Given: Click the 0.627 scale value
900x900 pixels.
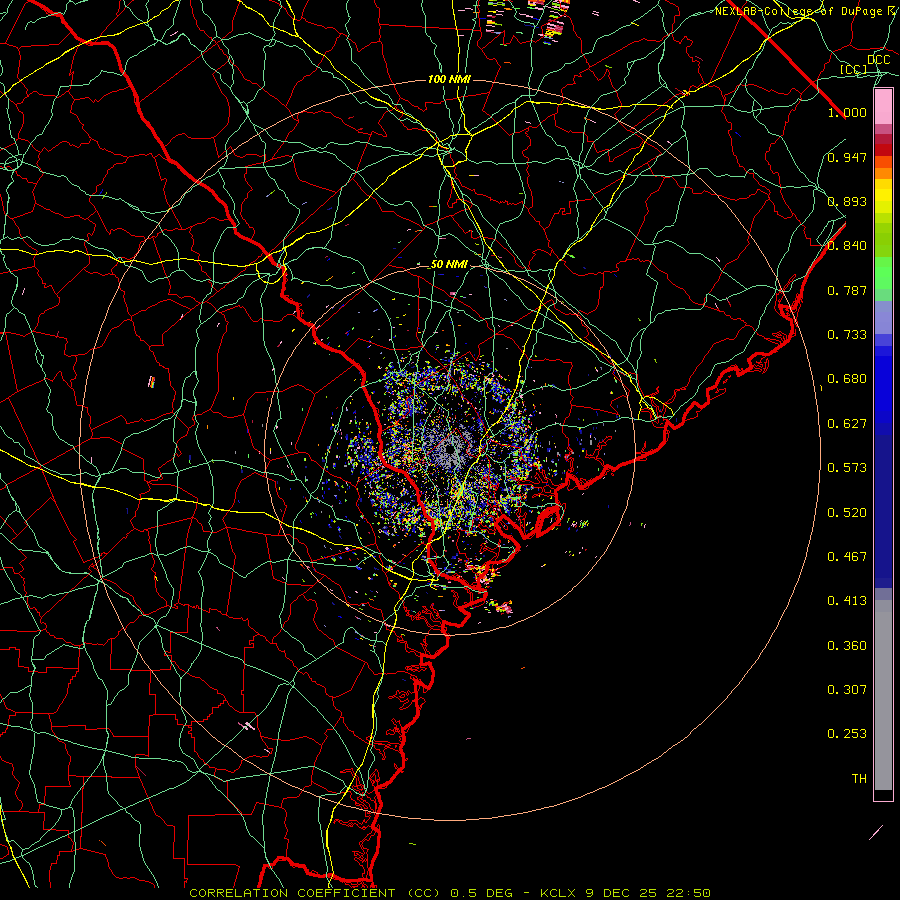Looking at the screenshot, I should pos(847,424).
